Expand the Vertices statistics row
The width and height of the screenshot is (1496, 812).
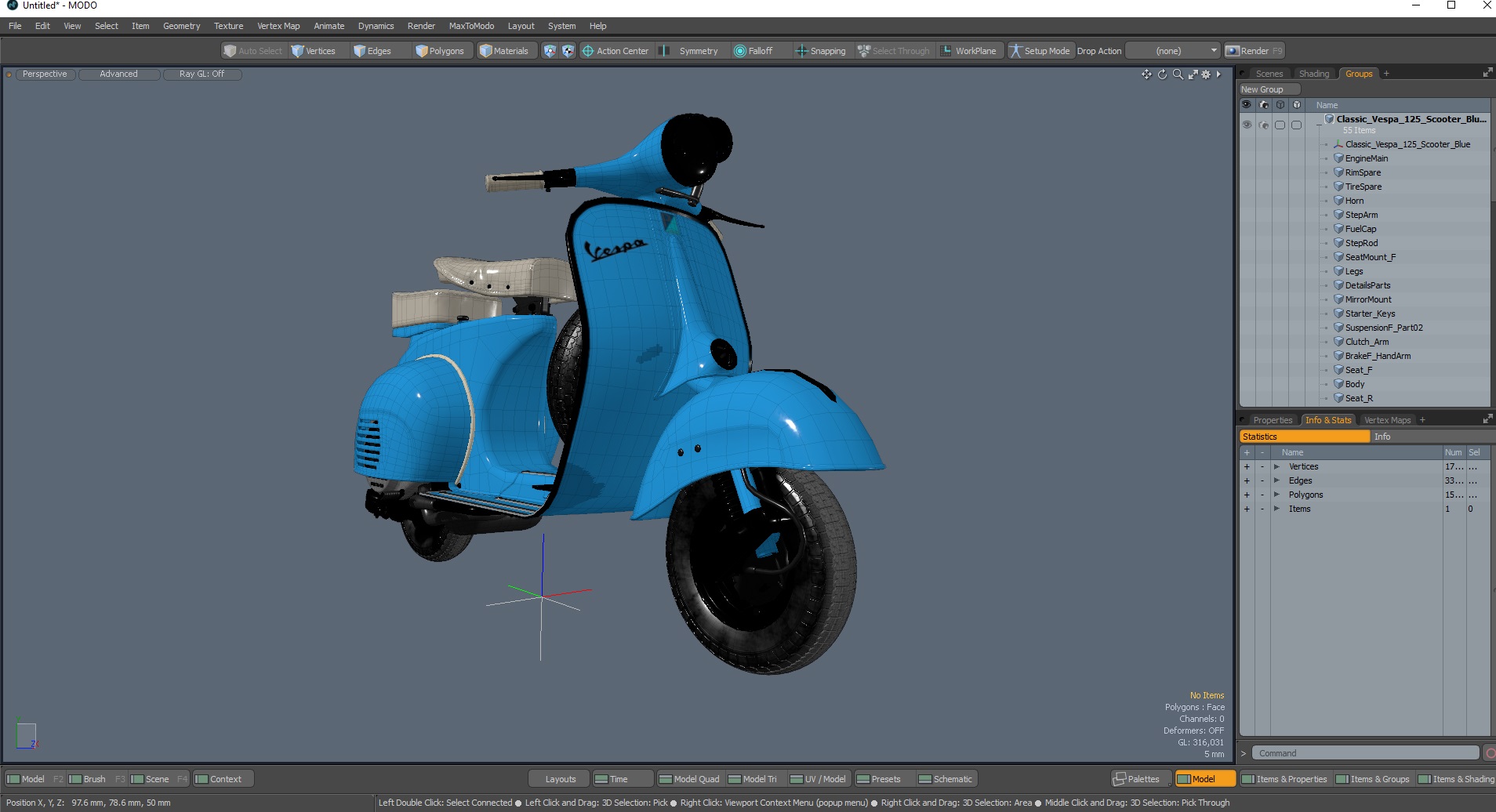pyautogui.click(x=1276, y=467)
